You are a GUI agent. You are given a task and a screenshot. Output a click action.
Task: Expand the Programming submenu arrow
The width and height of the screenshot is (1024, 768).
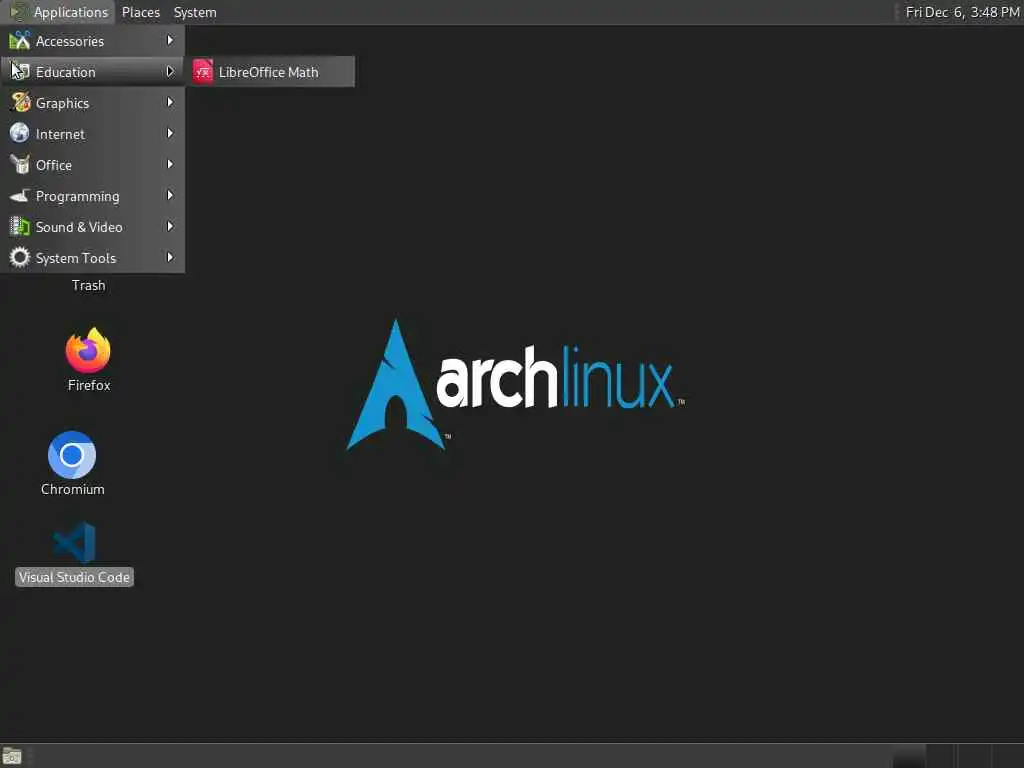pyautogui.click(x=170, y=195)
